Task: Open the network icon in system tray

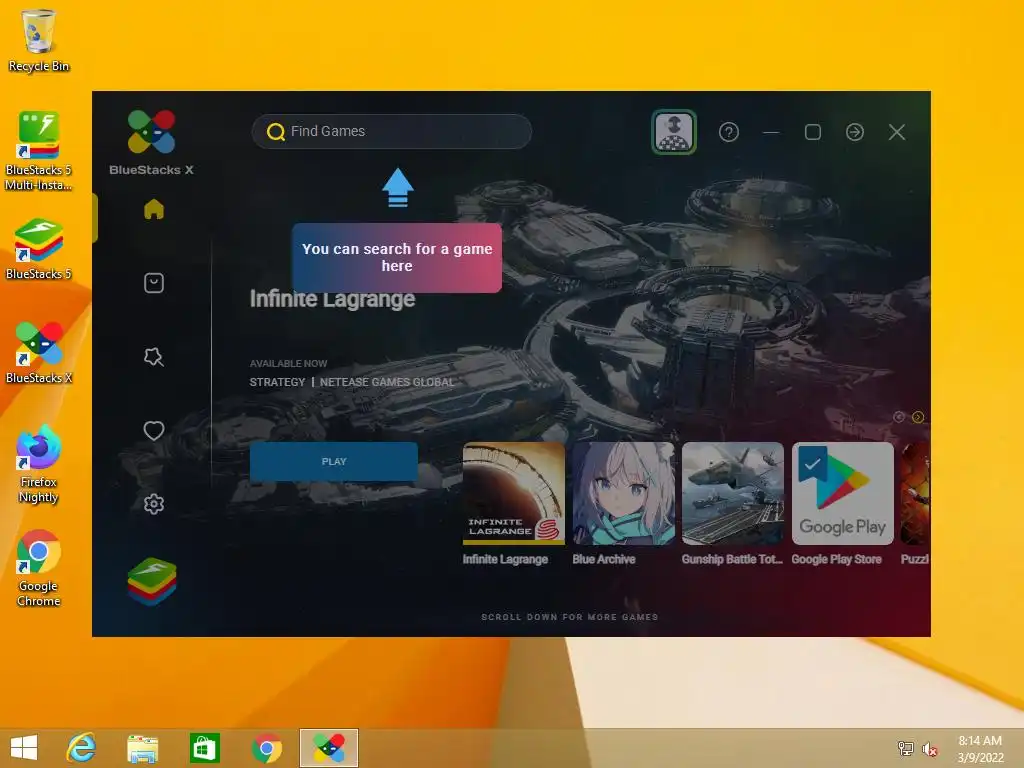Action: (x=906, y=748)
